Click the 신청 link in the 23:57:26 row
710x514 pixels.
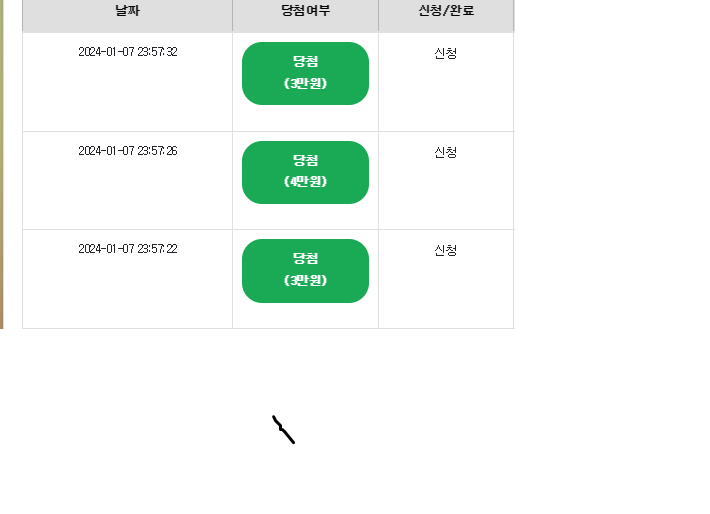[x=445, y=152]
